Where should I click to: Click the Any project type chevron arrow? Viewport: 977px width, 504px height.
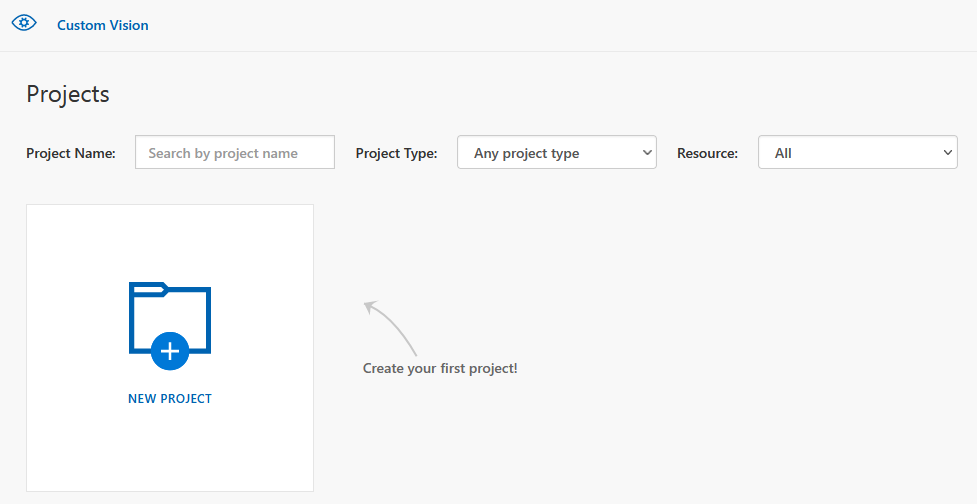point(645,153)
